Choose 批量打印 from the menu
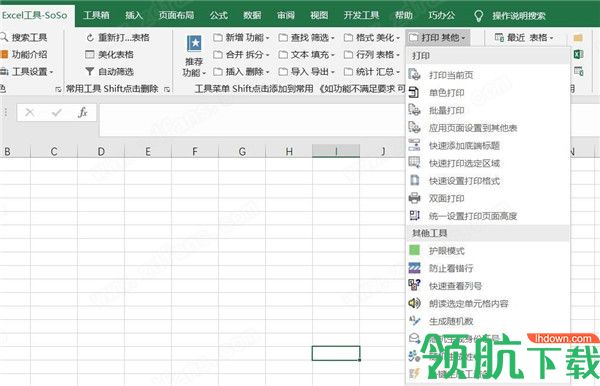 pyautogui.click(x=488, y=110)
